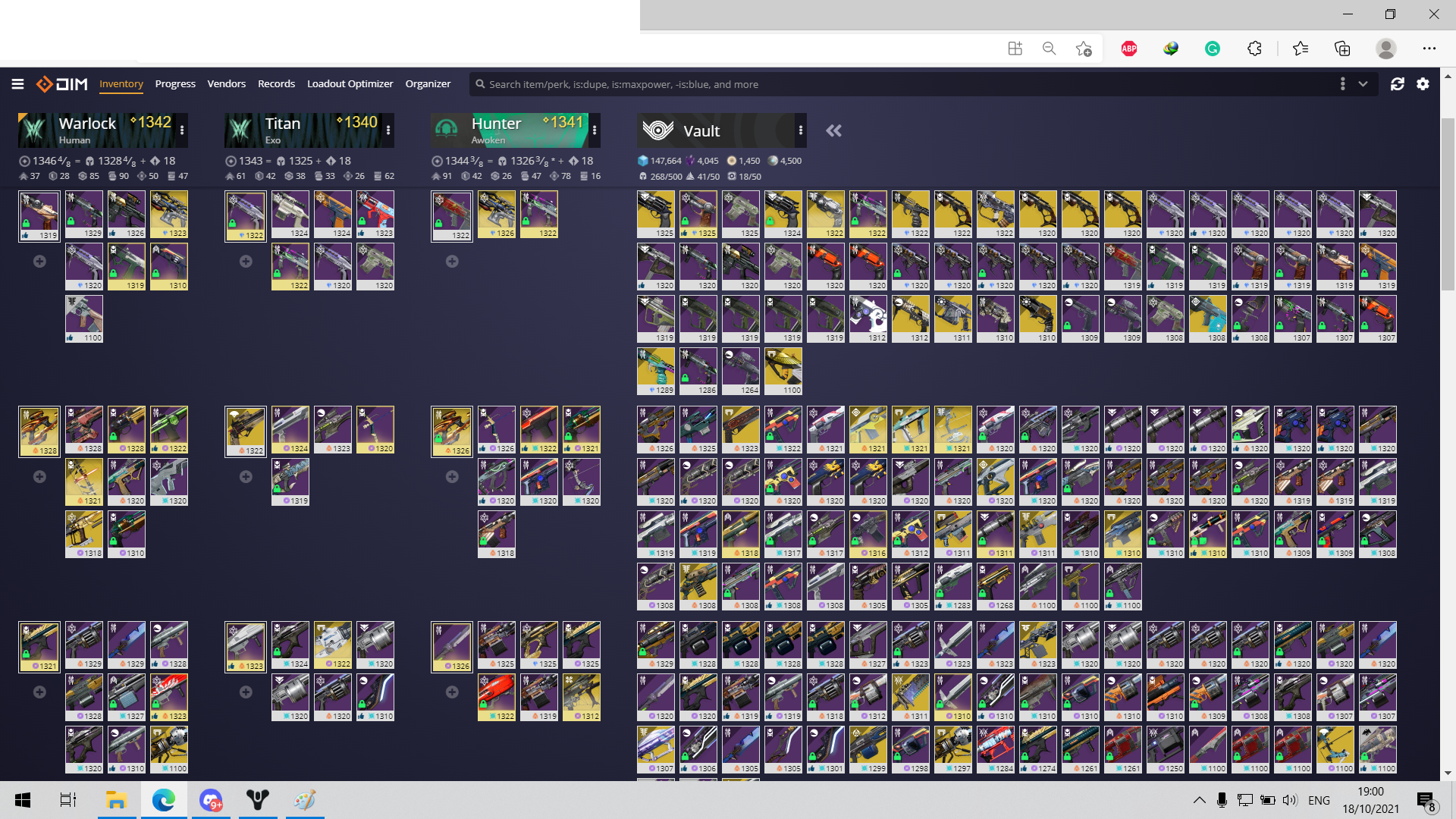1456x819 pixels.
Task: Open the search actions kebab menu
Action: tap(1342, 84)
